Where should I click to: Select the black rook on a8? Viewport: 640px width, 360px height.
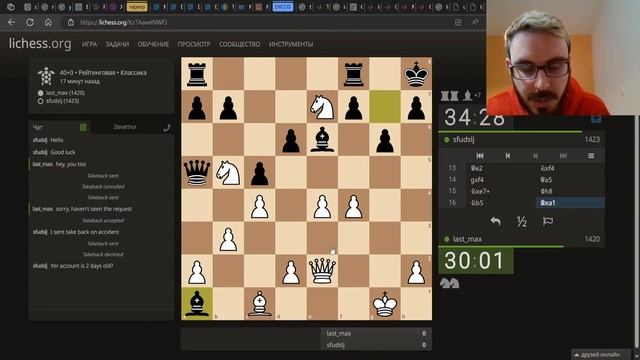click(197, 74)
